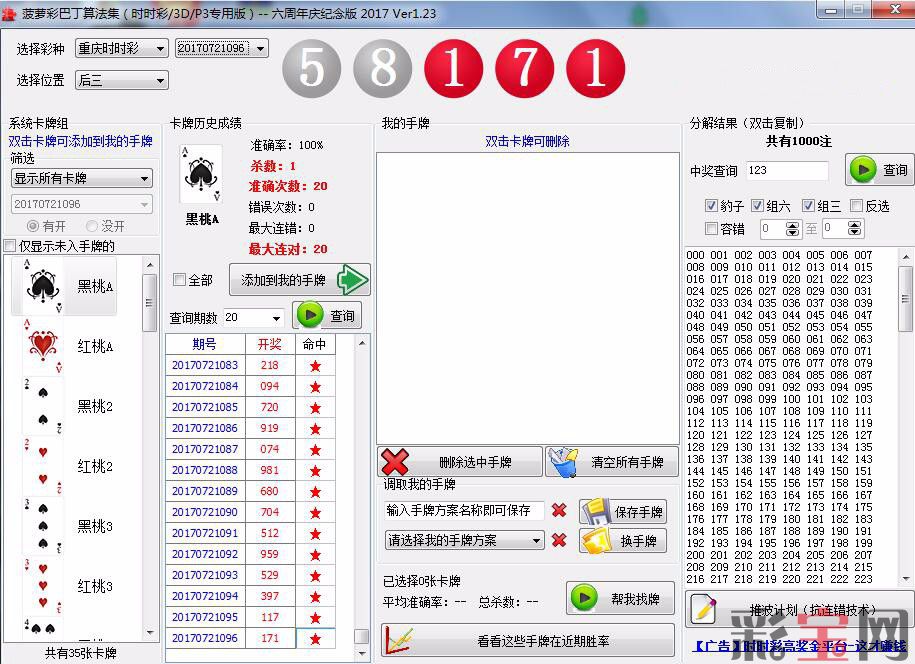Click green arrow on add to my hand
Image resolution: width=915 pixels, height=664 pixels.
point(352,280)
